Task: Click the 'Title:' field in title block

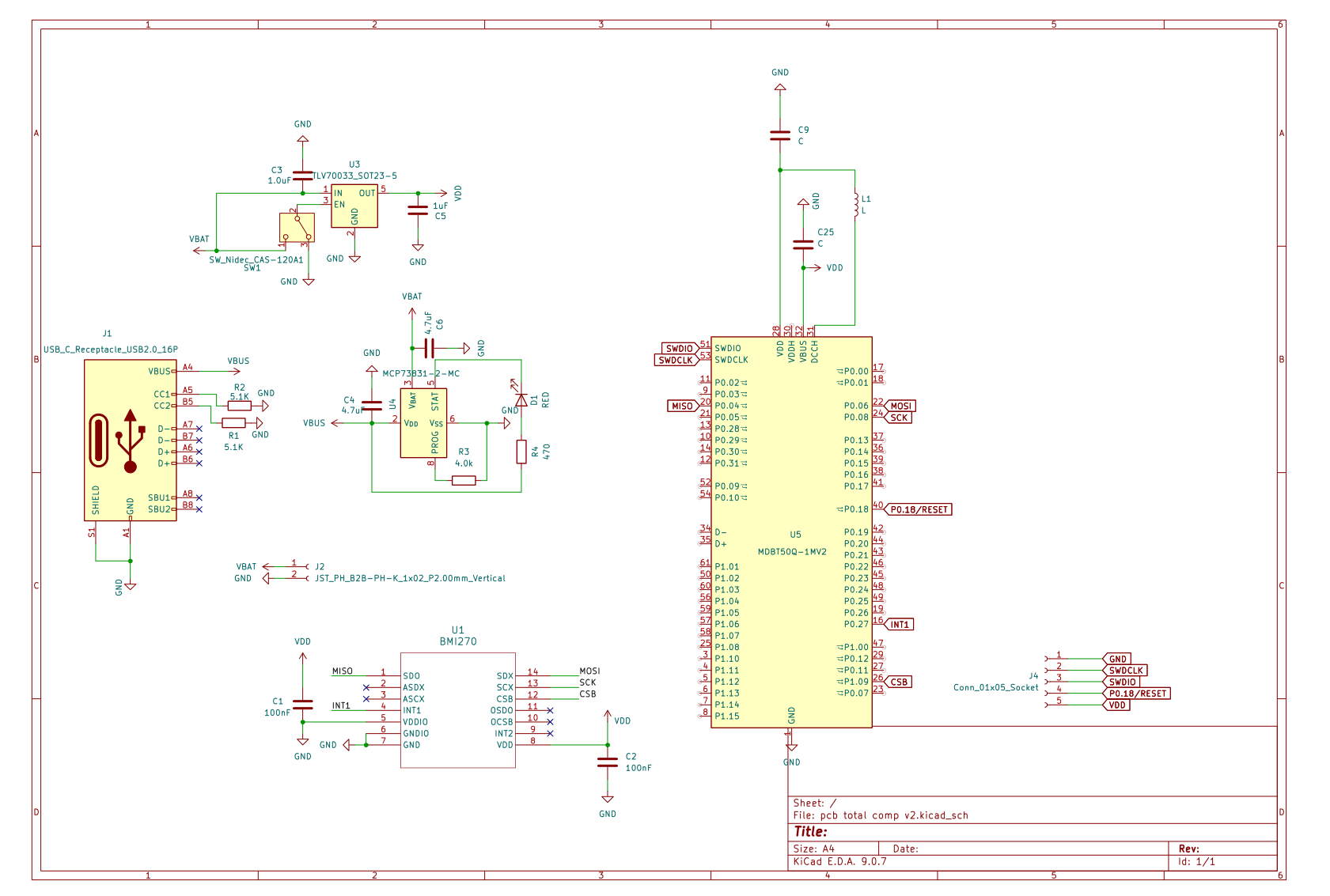Action: pos(810,831)
